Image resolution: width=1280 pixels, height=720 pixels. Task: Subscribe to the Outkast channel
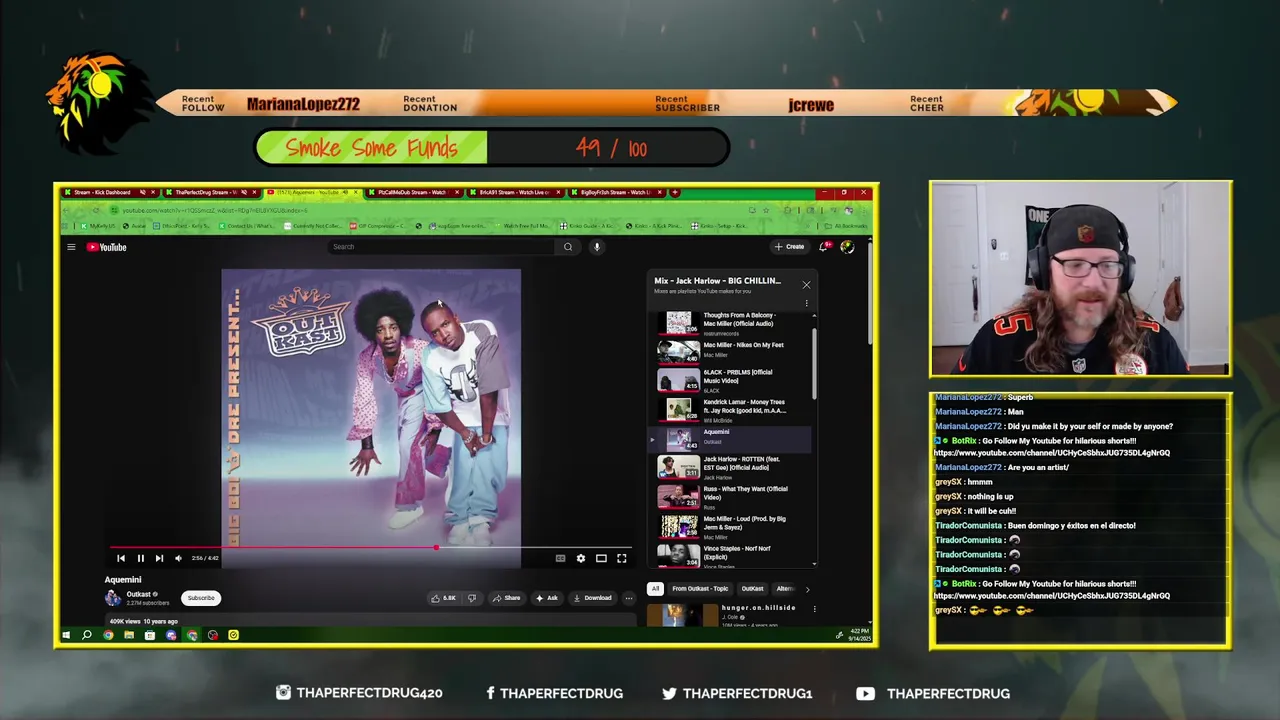pyautogui.click(x=201, y=598)
